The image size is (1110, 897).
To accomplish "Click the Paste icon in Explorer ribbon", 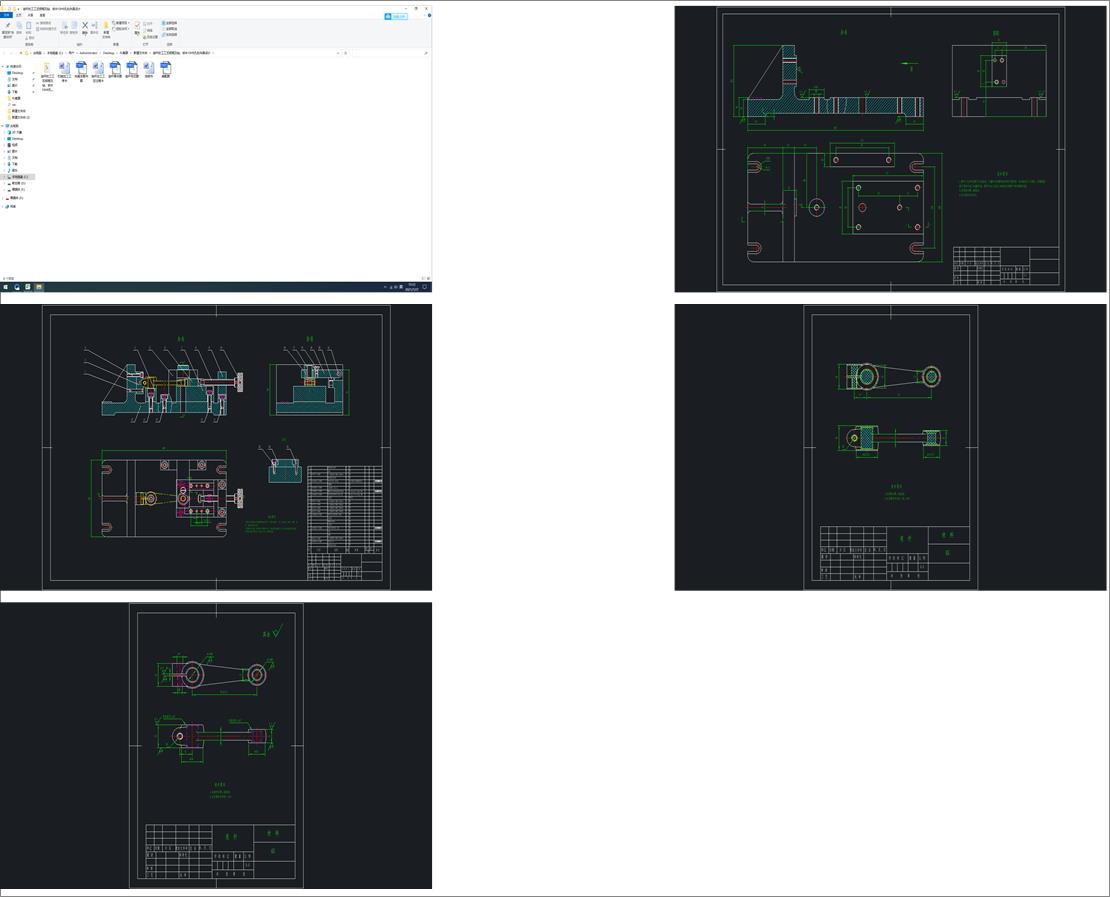I will click(28, 27).
